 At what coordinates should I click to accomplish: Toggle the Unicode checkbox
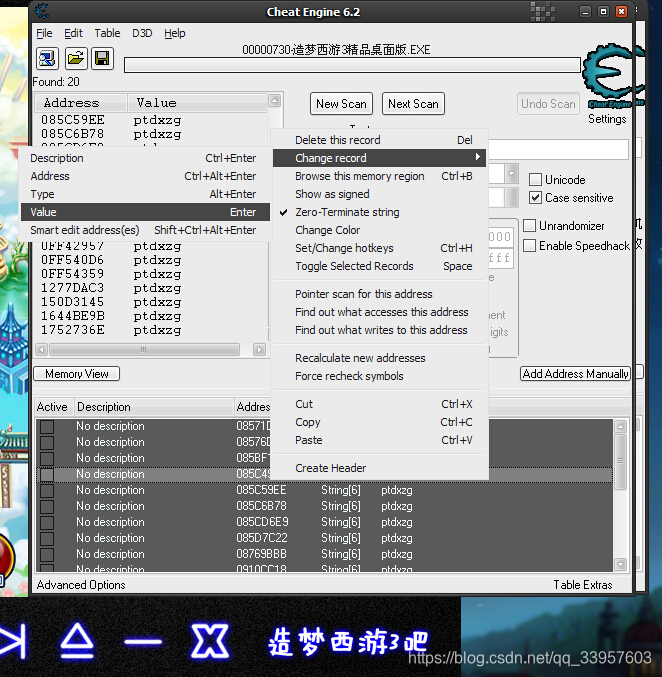click(535, 180)
